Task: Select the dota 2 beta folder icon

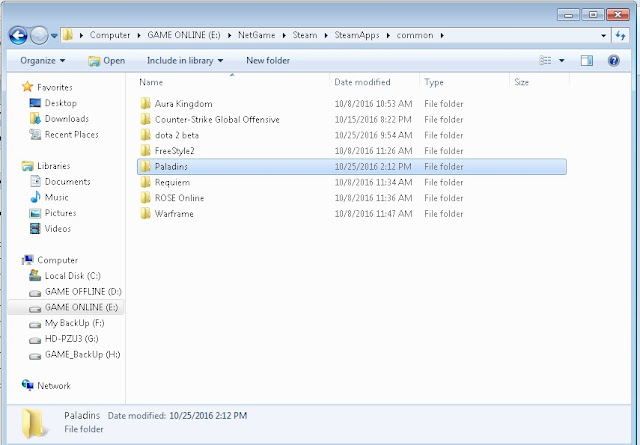Action: pyautogui.click(x=145, y=135)
